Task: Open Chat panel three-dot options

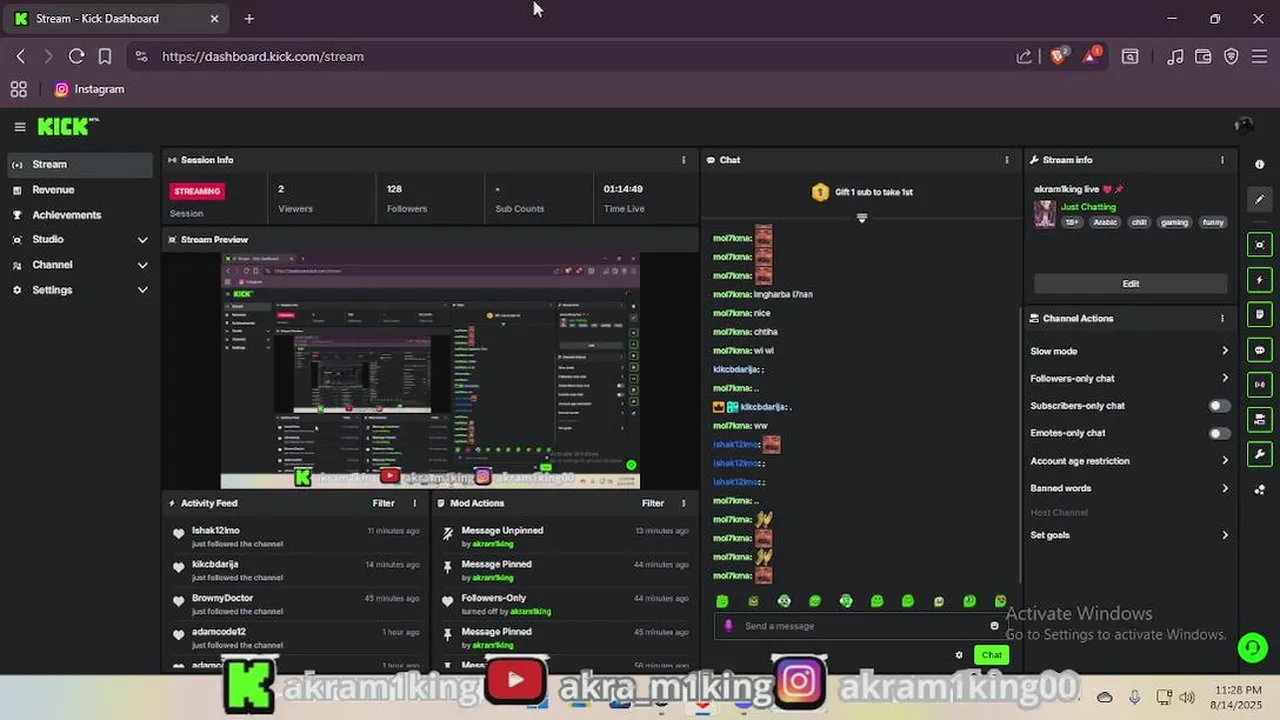Action: tap(1007, 160)
